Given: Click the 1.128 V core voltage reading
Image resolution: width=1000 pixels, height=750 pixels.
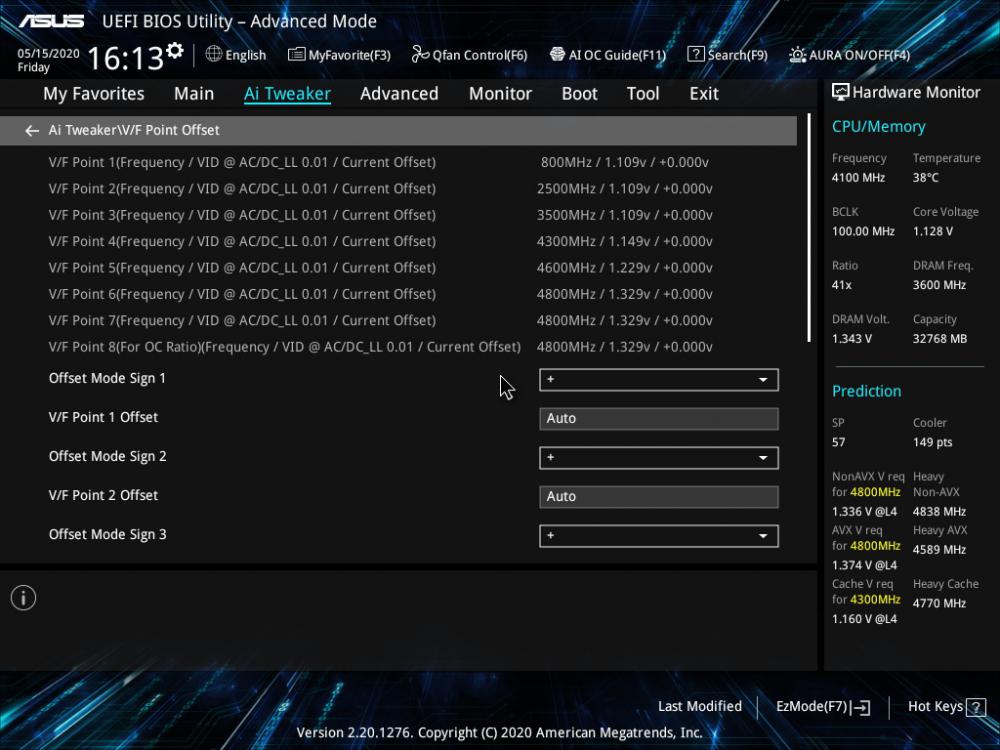Looking at the screenshot, I should (x=932, y=232).
